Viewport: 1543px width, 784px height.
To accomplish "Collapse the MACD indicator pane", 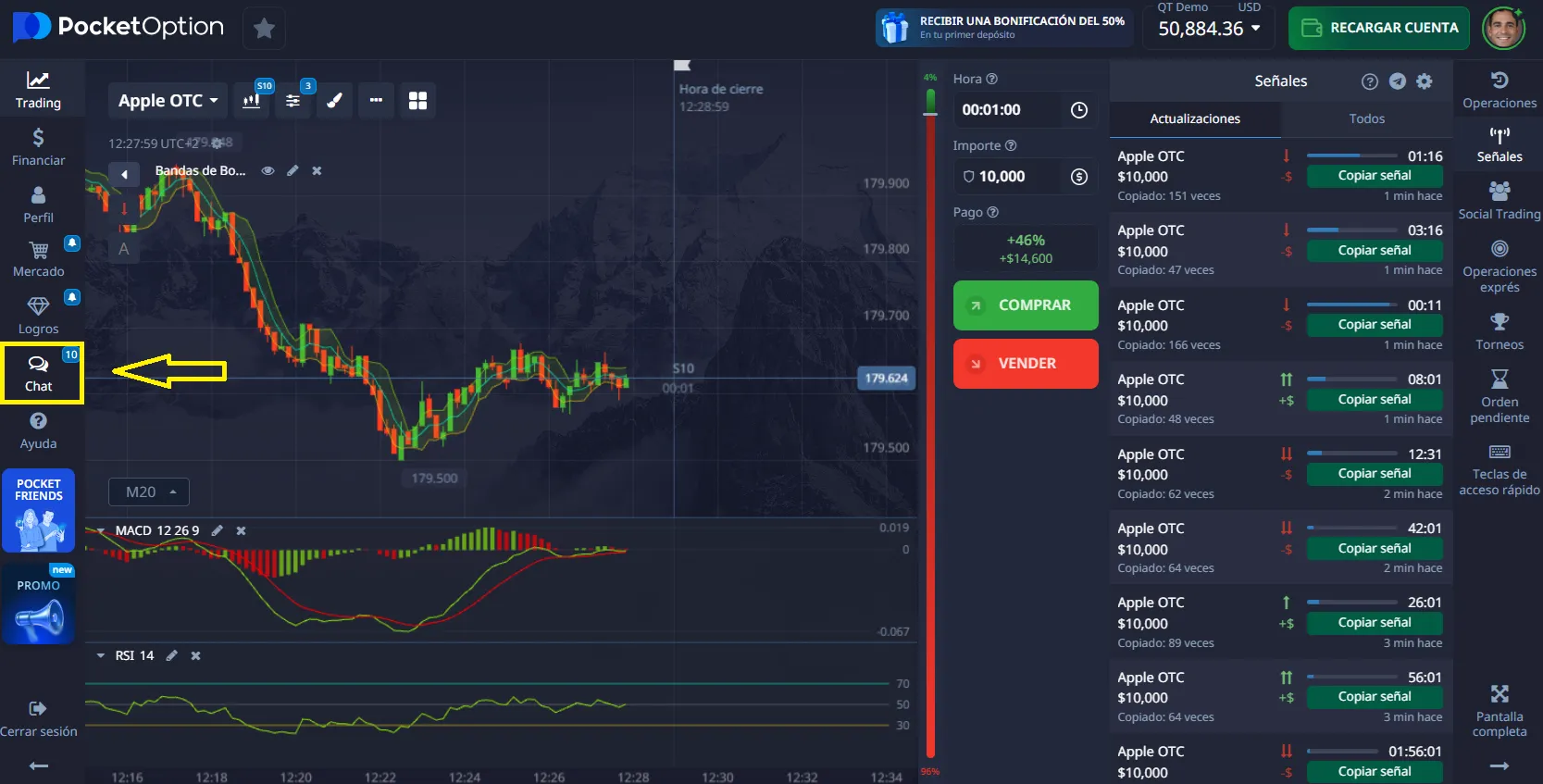I will click(100, 530).
